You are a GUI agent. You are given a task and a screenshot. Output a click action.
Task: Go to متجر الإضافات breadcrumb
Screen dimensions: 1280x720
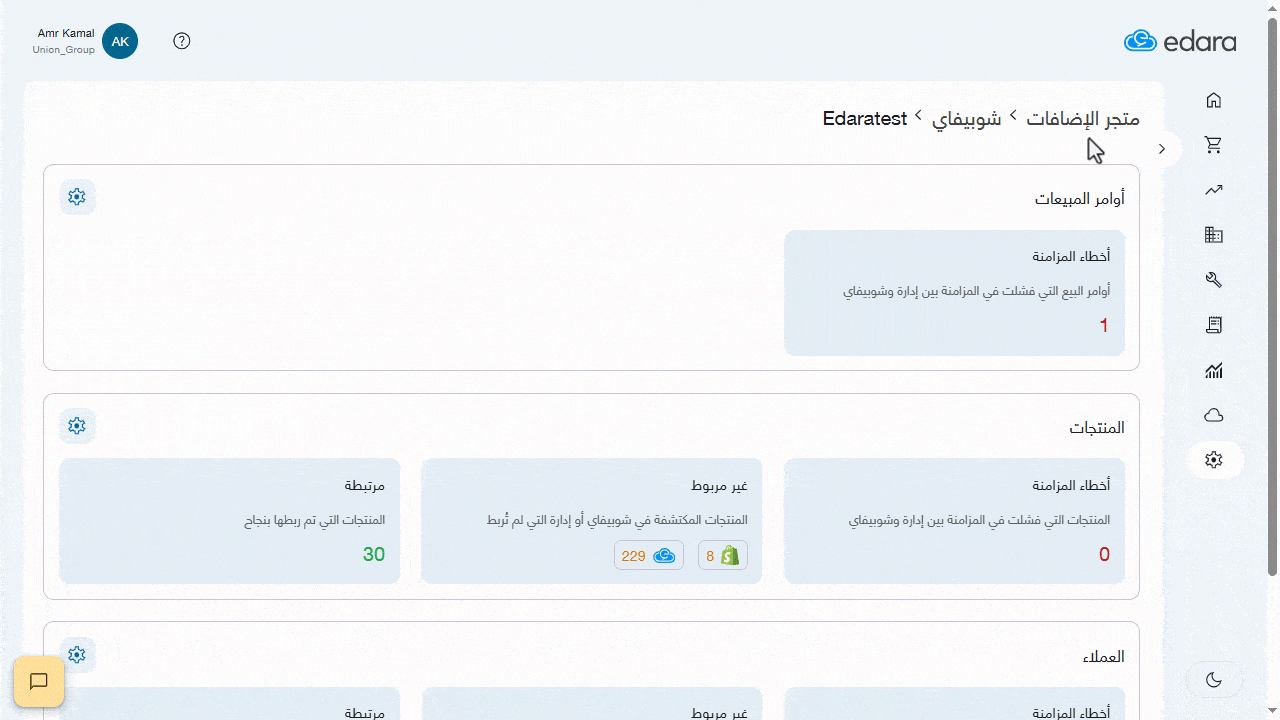tap(1083, 118)
